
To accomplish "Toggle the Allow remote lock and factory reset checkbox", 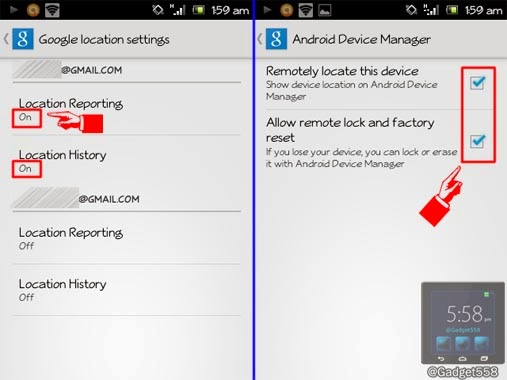I will (477, 141).
